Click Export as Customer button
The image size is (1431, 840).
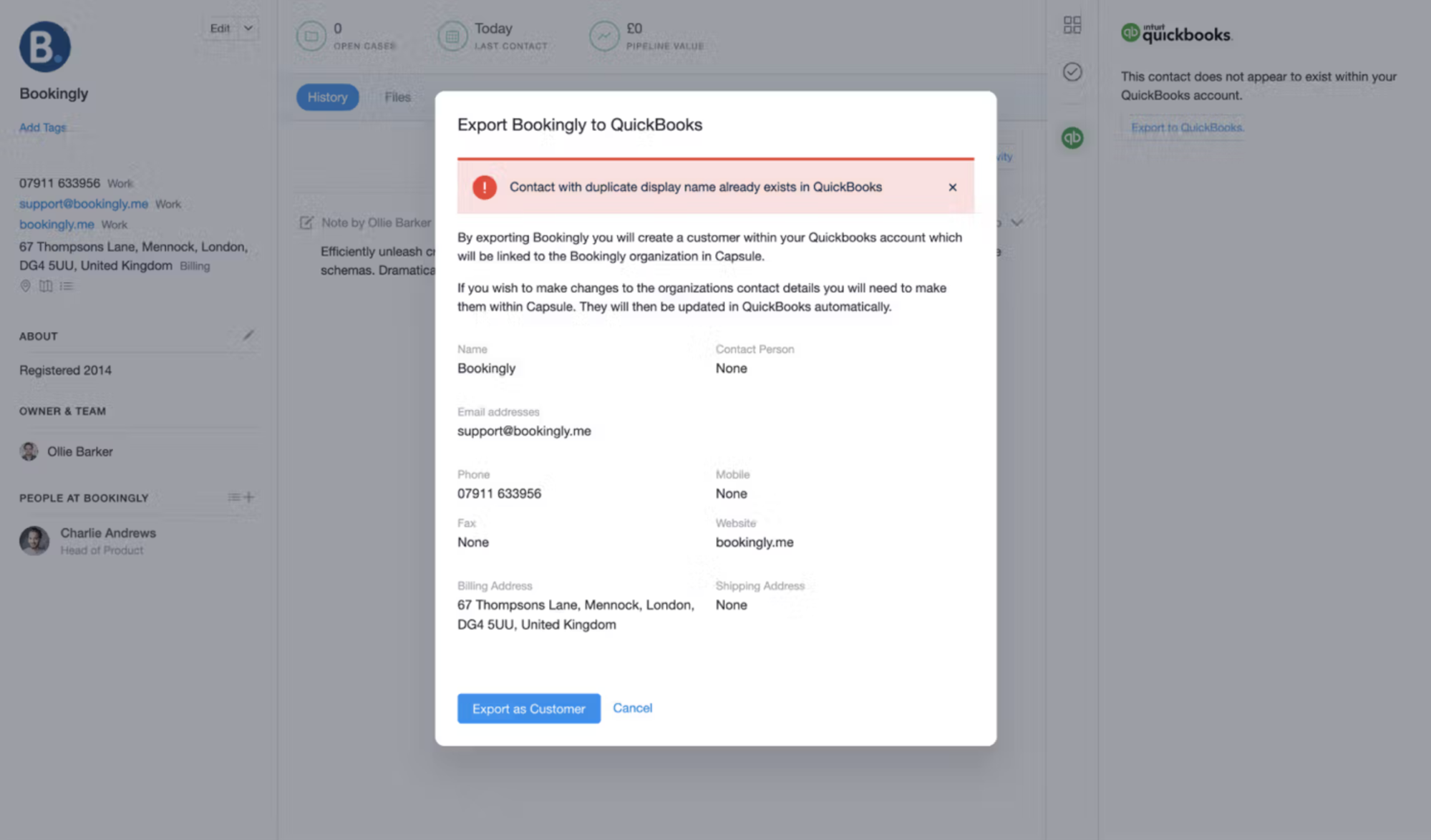(529, 708)
